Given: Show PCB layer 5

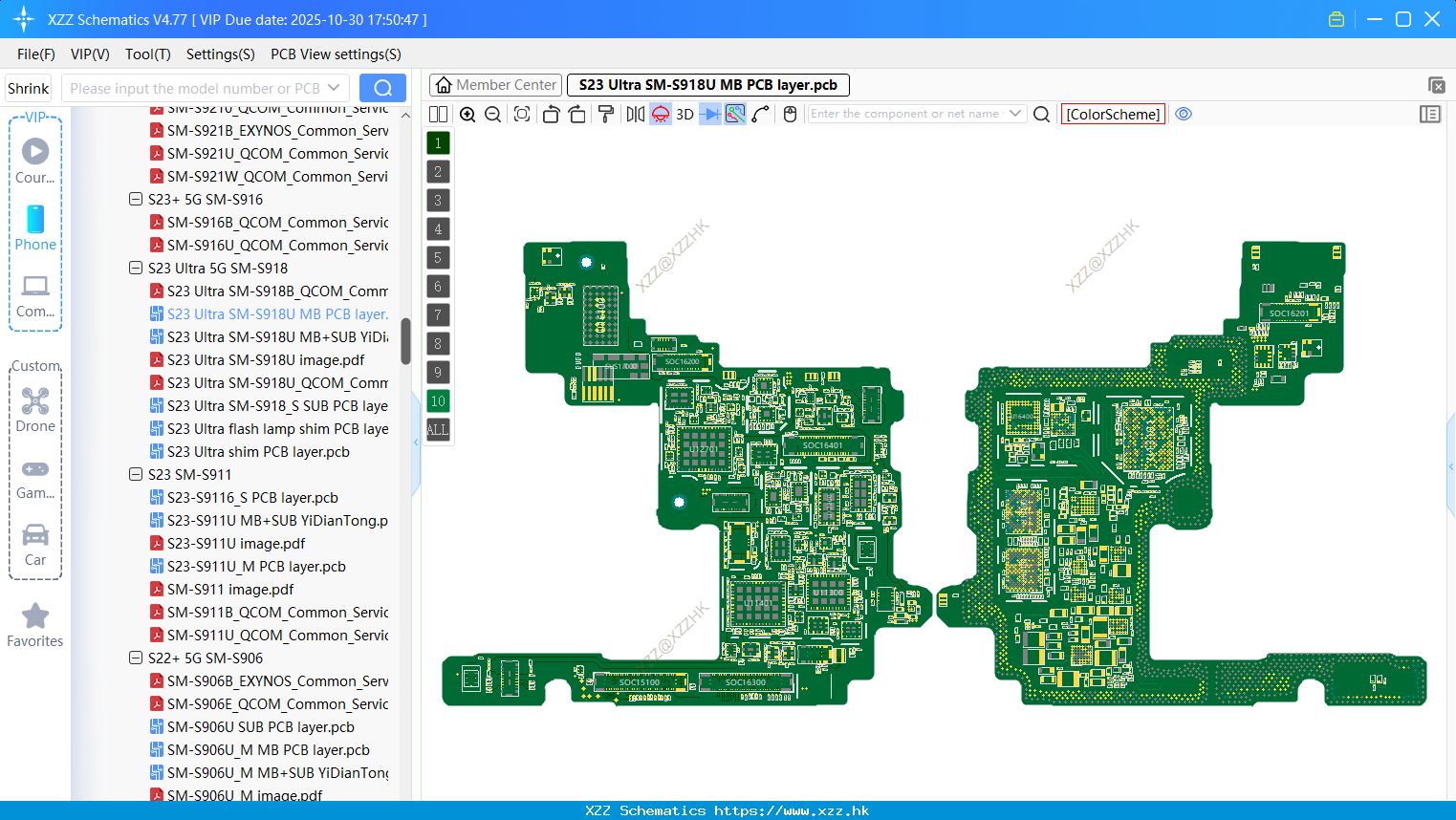Looking at the screenshot, I should click(x=438, y=258).
